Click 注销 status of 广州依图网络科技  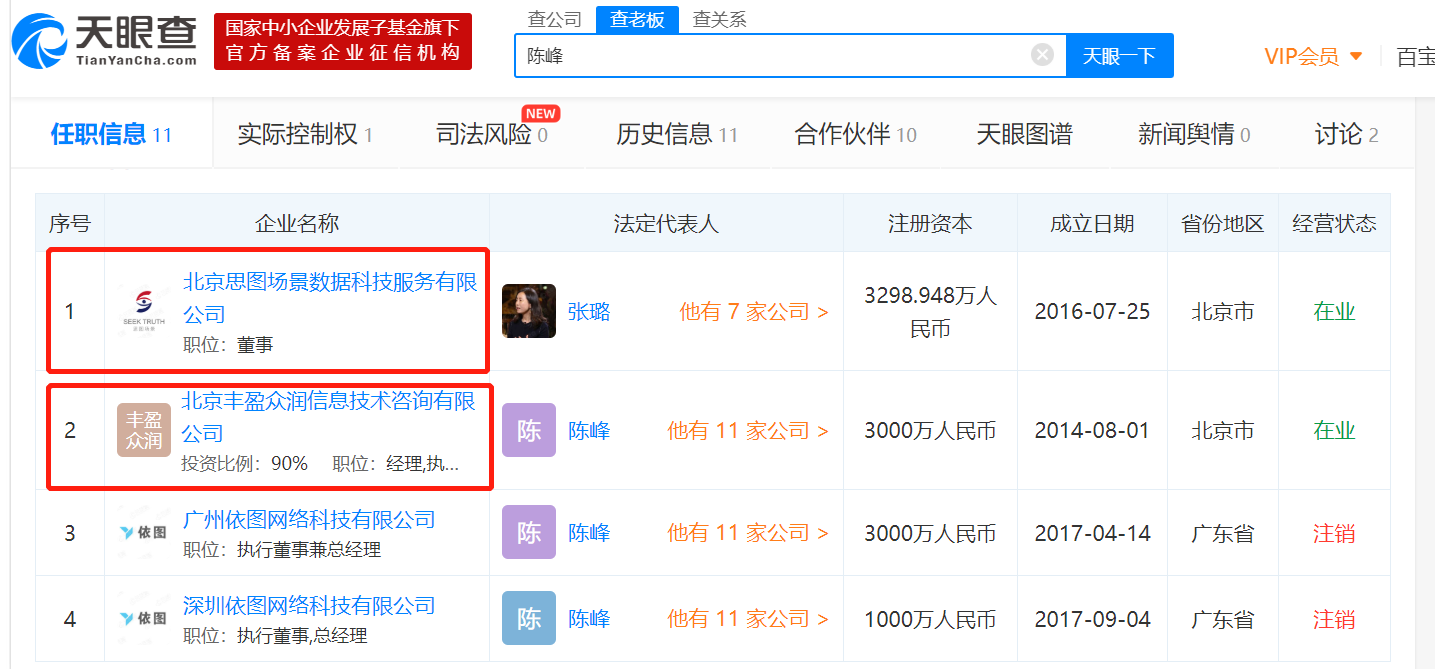(x=1334, y=533)
